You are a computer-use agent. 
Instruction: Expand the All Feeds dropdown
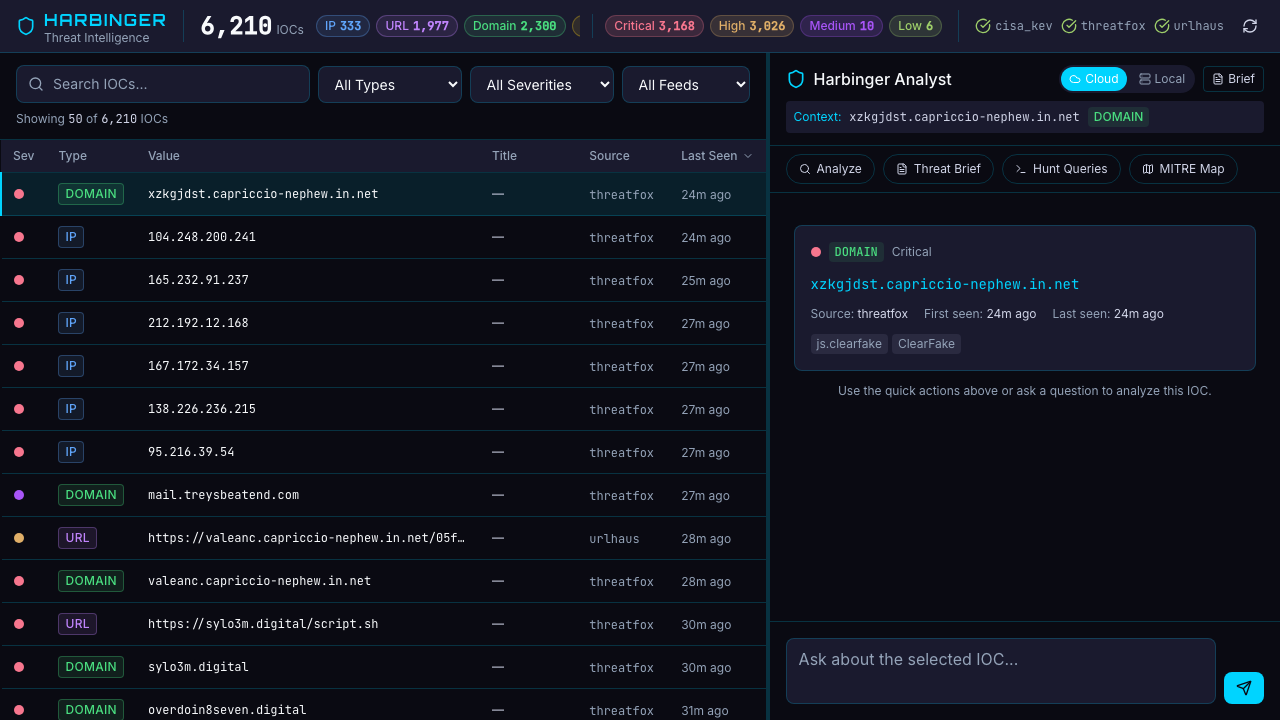[x=685, y=85]
